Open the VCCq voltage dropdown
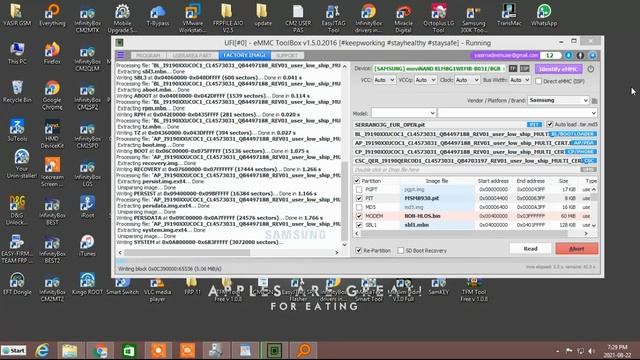This screenshot has width=640, height=360. click(425, 80)
